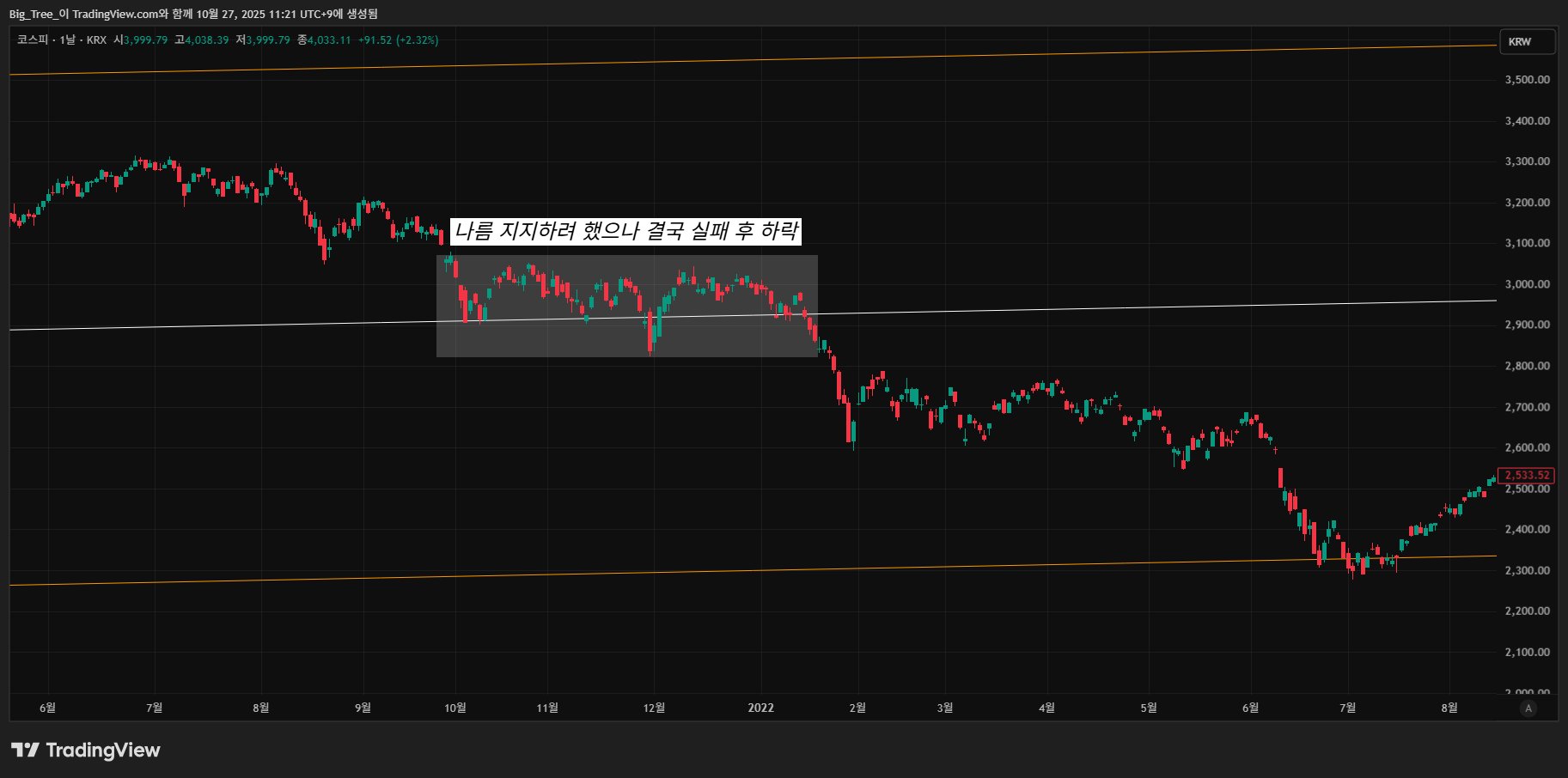Click the 3월 time axis label
Image resolution: width=1568 pixels, height=778 pixels.
pyautogui.click(x=945, y=708)
